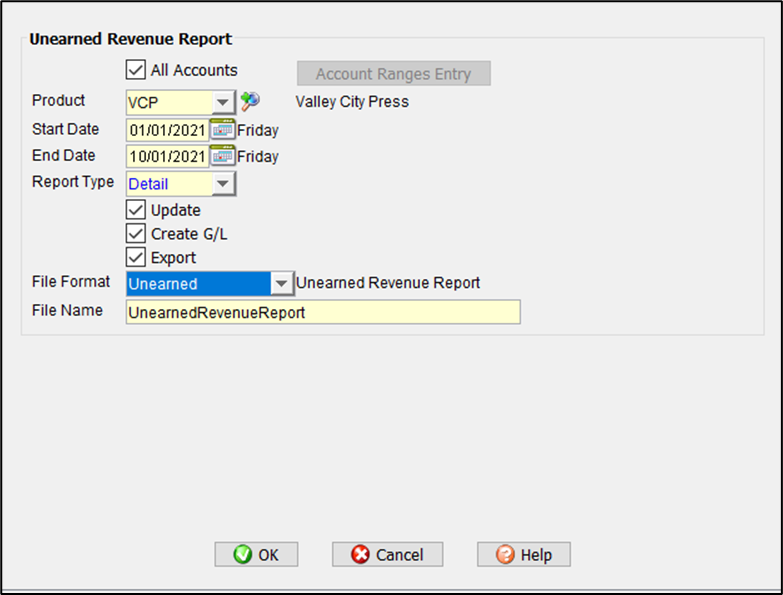Focus the End Date field

166,156
